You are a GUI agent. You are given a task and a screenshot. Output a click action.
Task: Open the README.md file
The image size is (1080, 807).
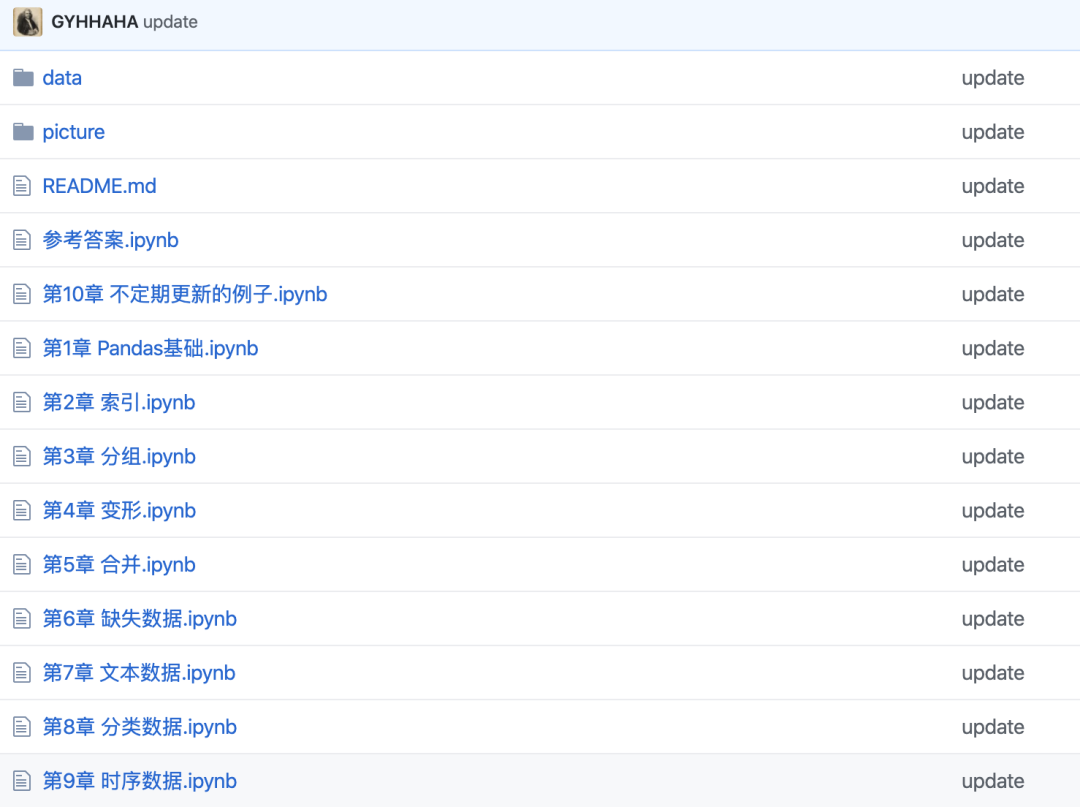(97, 185)
